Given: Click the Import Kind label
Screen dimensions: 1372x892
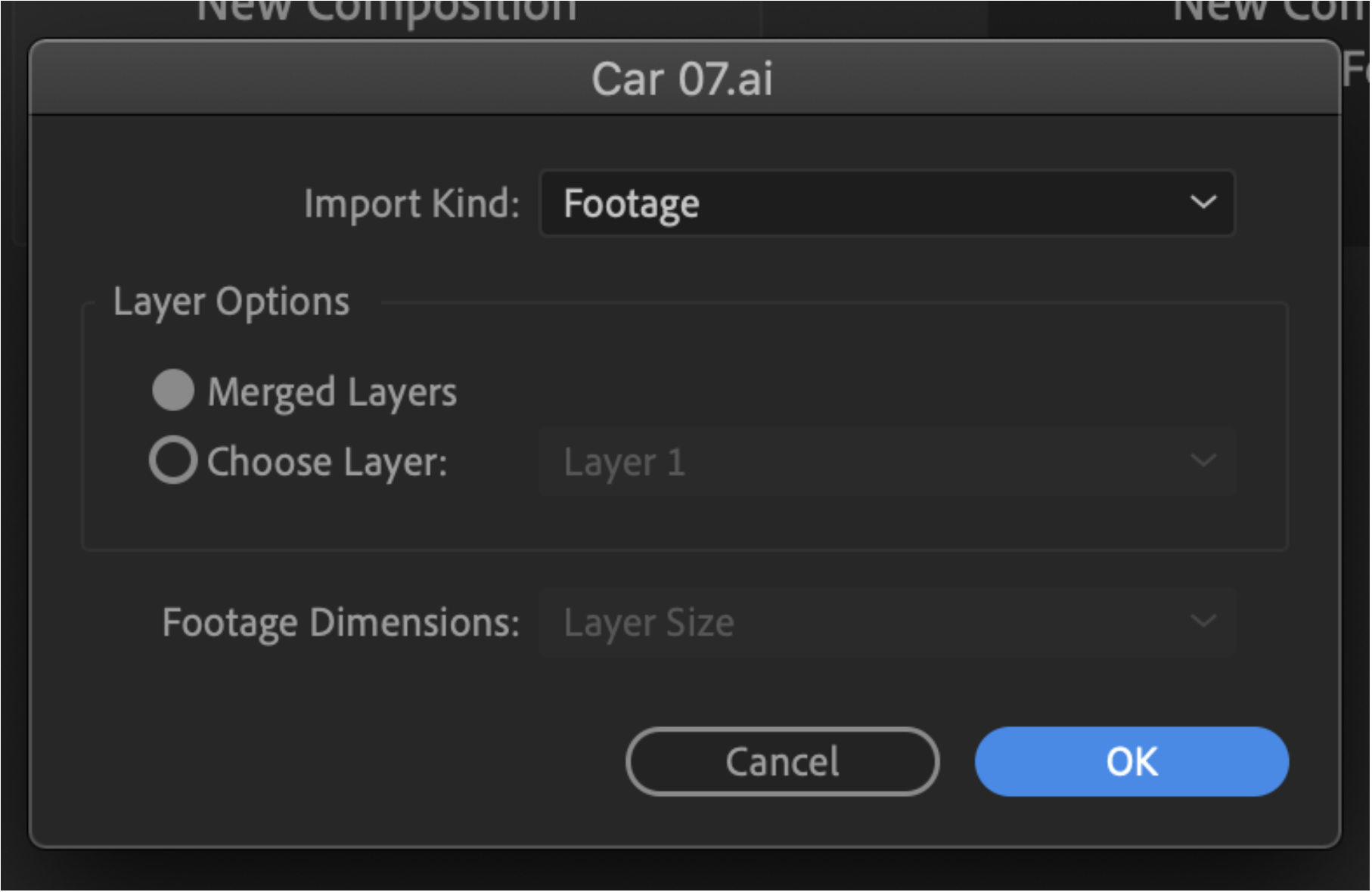Looking at the screenshot, I should click(x=412, y=204).
